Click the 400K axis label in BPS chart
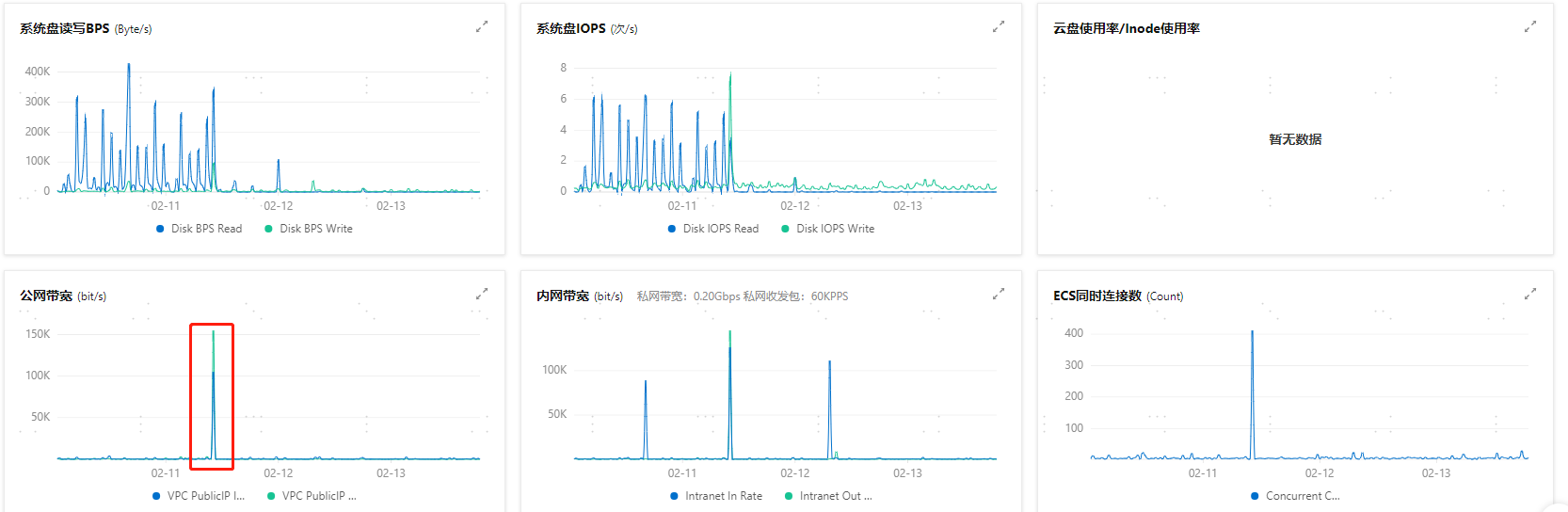 click(x=38, y=72)
